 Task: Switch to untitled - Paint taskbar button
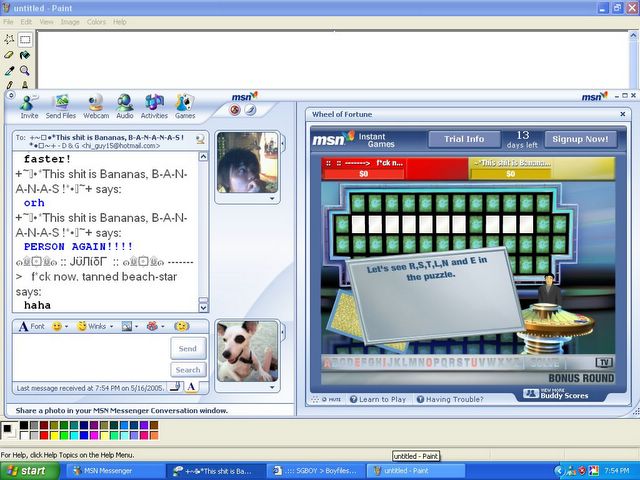click(x=415, y=471)
